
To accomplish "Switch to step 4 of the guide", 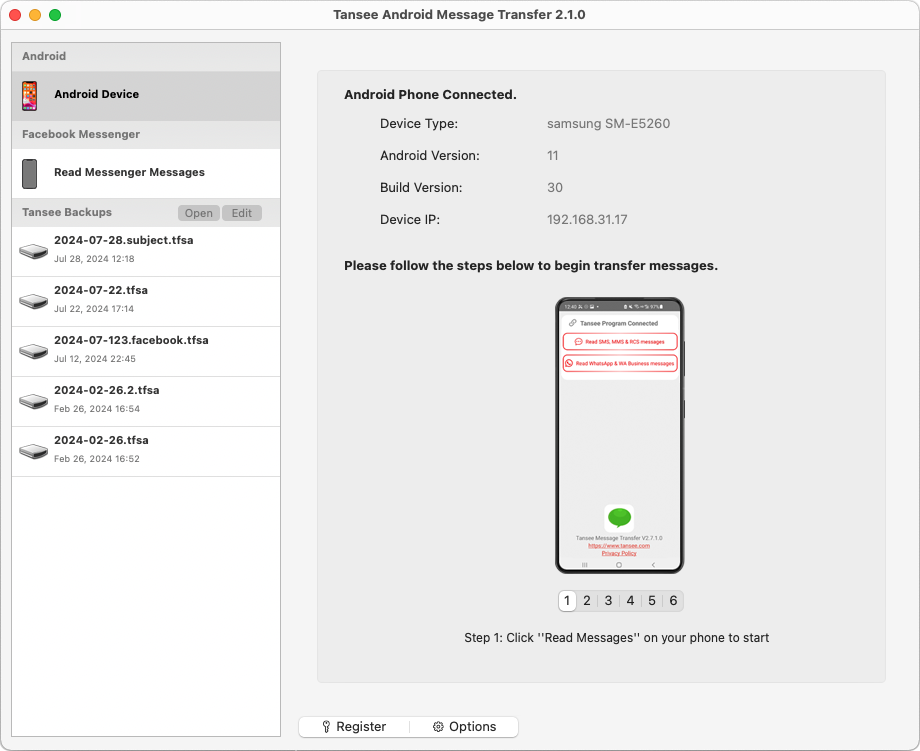I will 630,601.
